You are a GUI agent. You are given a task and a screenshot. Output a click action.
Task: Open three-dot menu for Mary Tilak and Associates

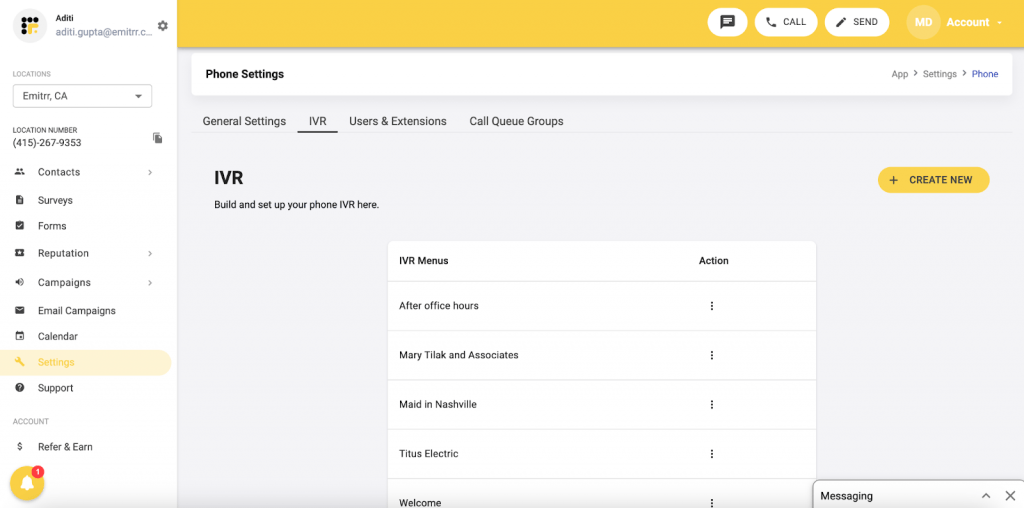click(712, 355)
